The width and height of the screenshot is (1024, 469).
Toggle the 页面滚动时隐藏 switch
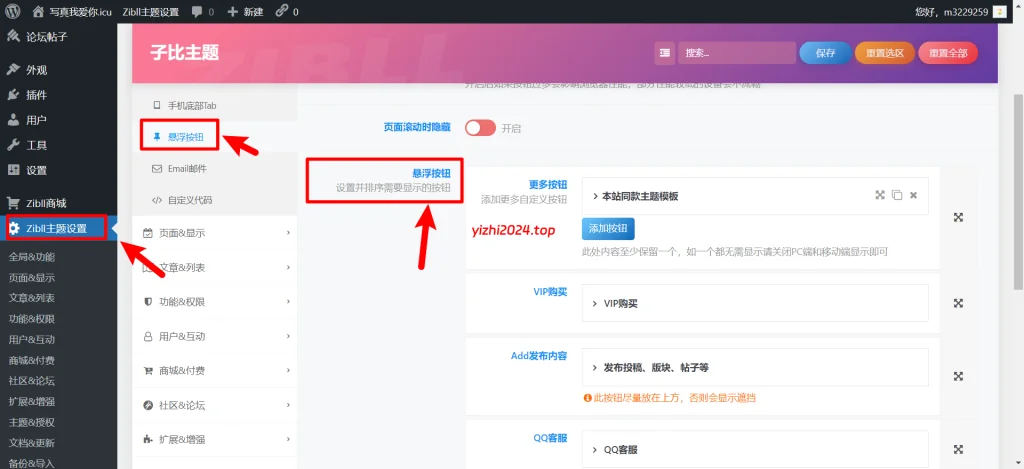(x=481, y=128)
